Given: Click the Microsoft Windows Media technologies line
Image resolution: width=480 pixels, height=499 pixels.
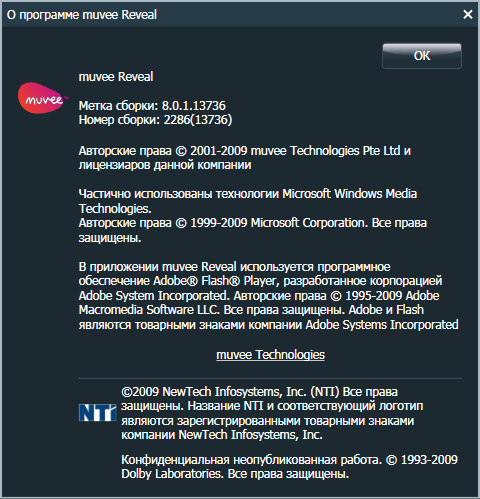Looking at the screenshot, I should click(248, 194).
